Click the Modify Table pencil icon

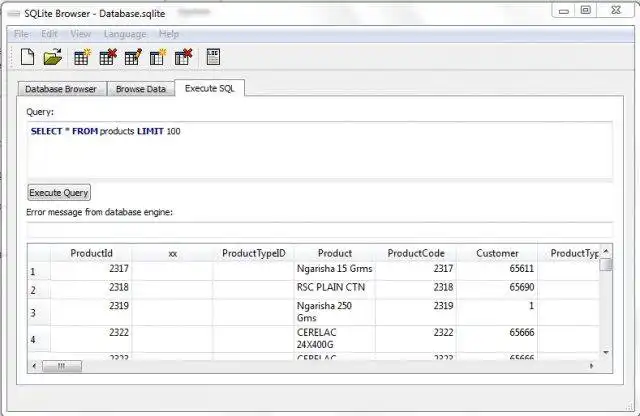pyautogui.click(x=133, y=57)
